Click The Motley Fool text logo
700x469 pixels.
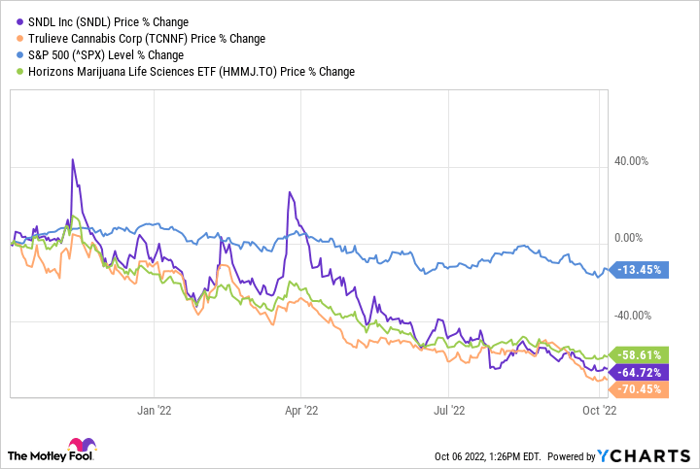pyautogui.click(x=34, y=455)
